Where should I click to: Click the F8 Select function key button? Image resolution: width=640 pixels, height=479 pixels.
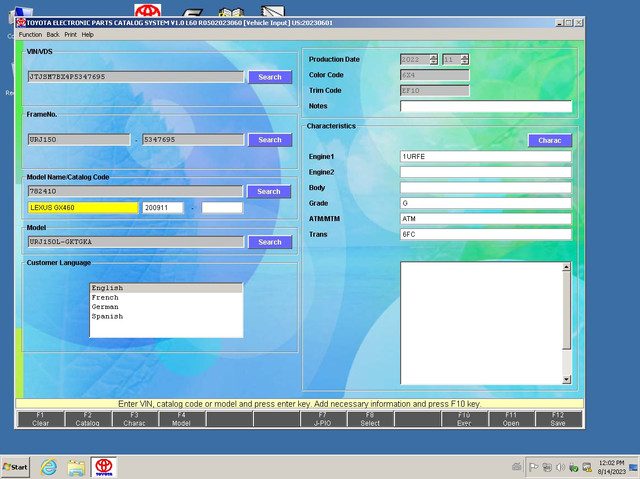pos(370,419)
